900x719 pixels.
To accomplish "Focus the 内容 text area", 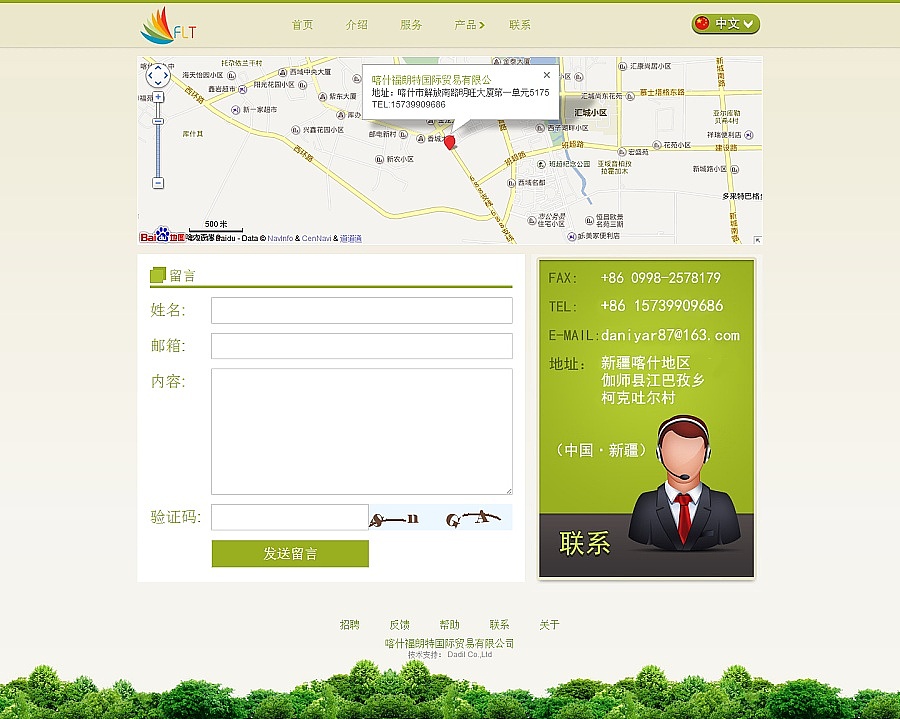I will point(362,432).
